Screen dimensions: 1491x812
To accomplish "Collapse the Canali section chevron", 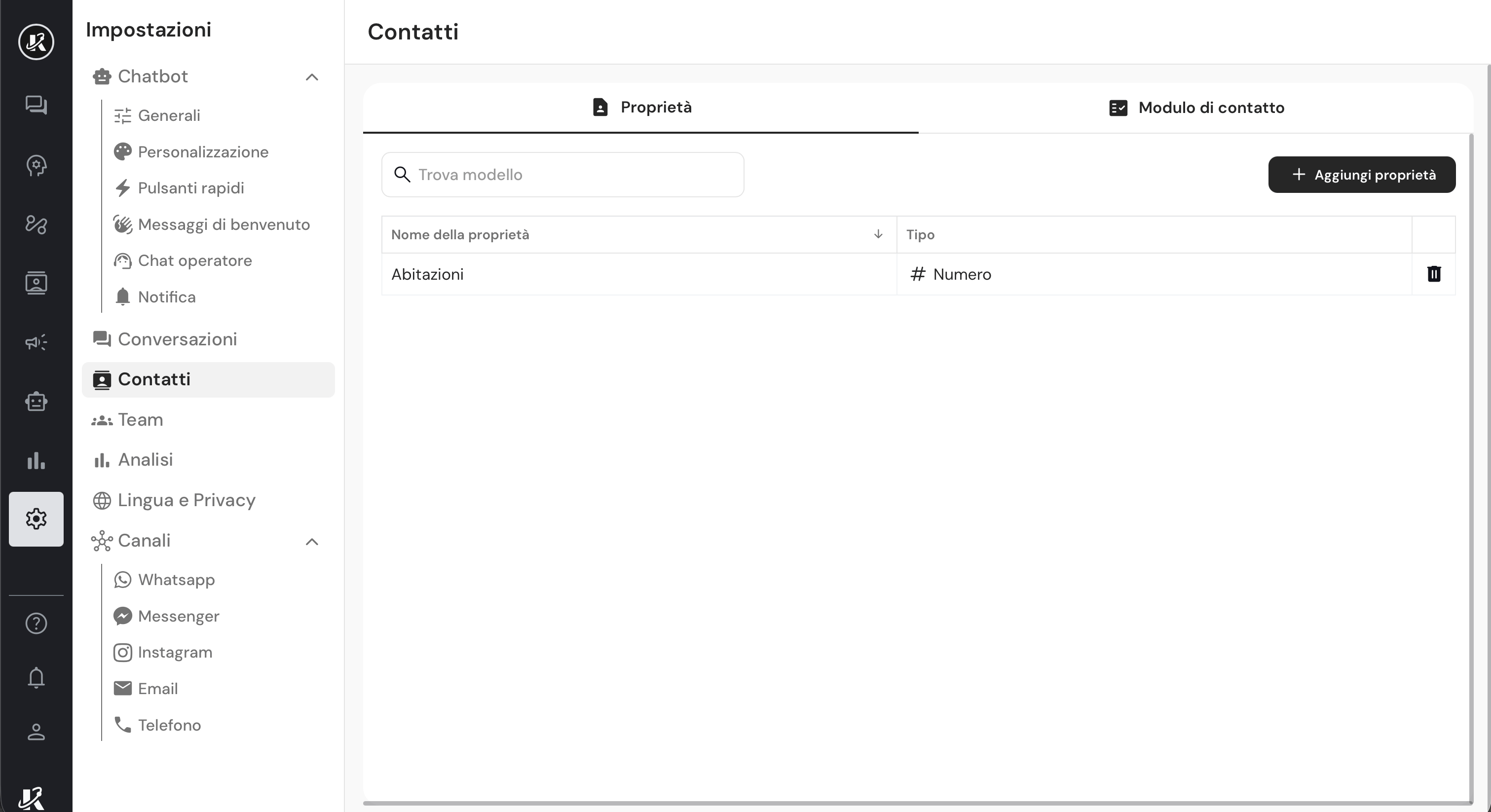I will pyautogui.click(x=311, y=542).
